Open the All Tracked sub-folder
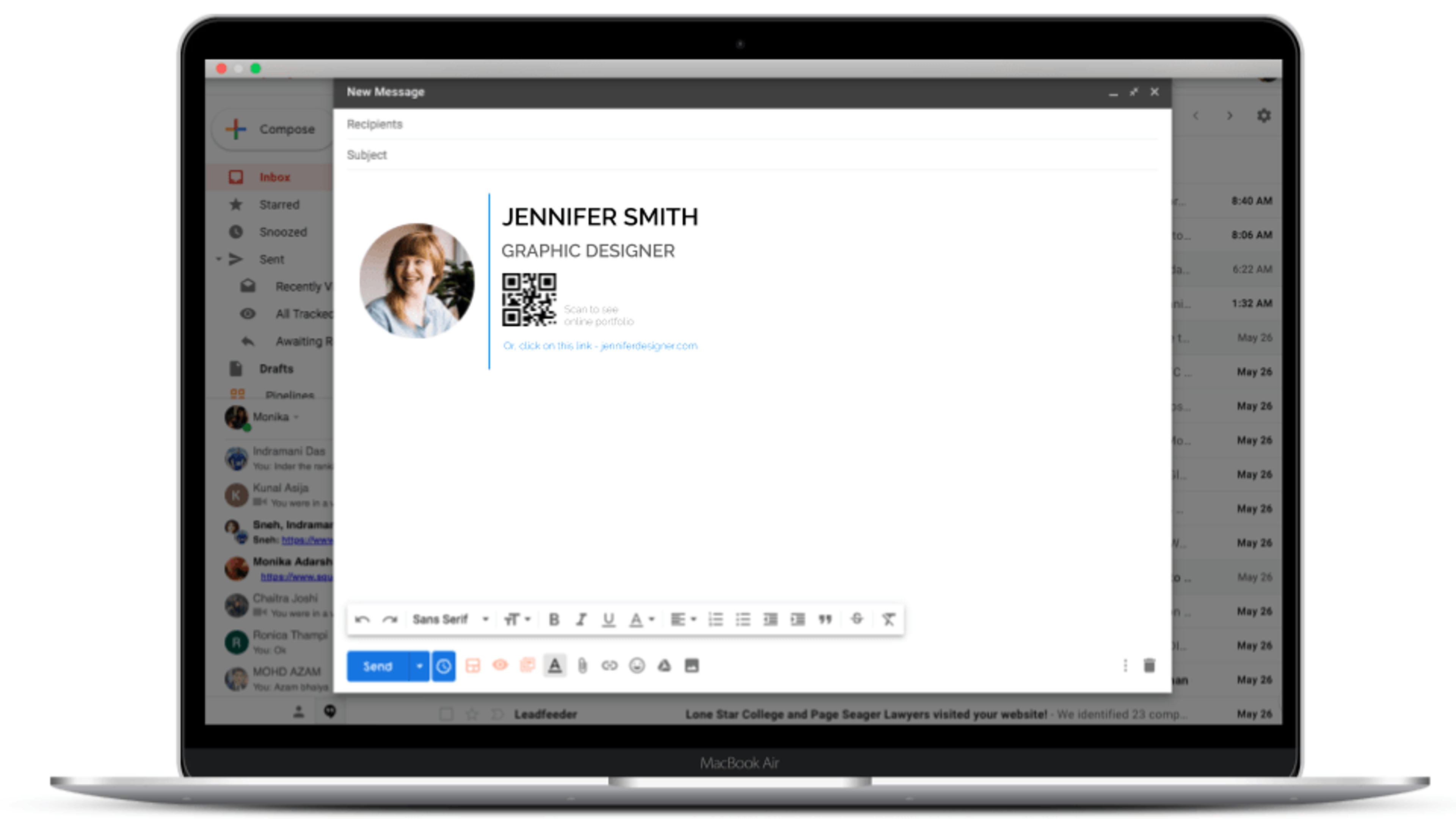Screen dimensions: 1456x819 click(x=286, y=314)
